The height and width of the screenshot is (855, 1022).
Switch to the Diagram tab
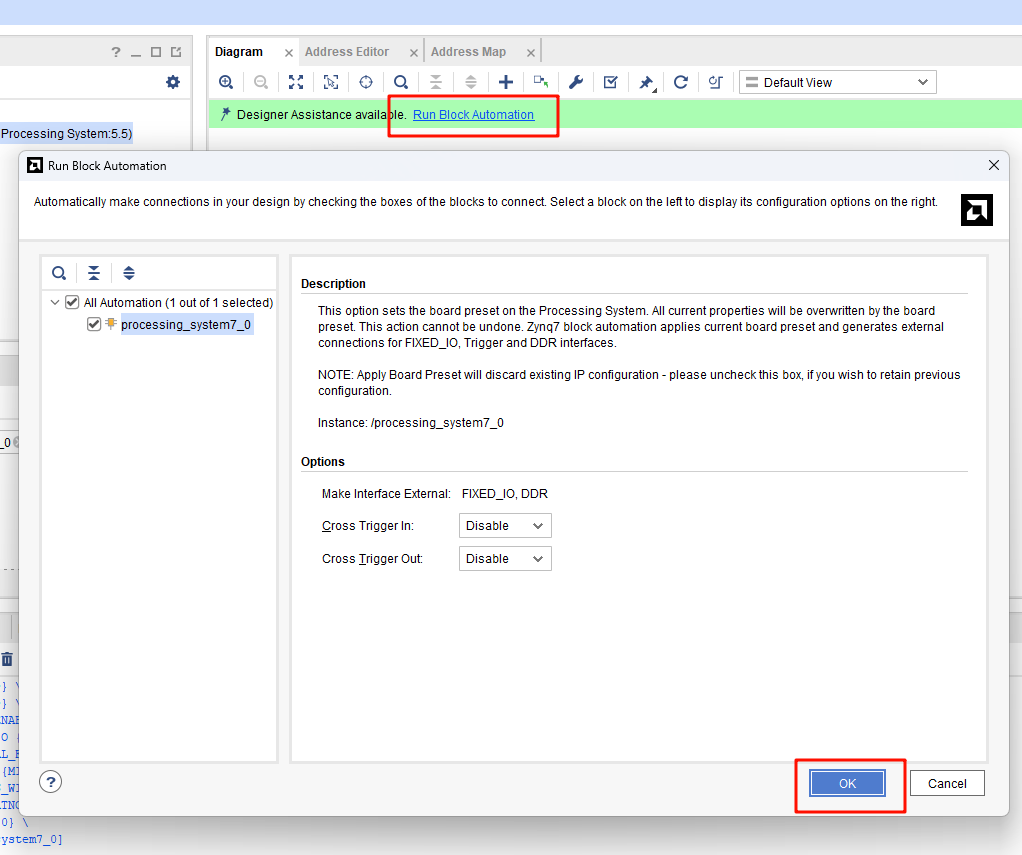(x=239, y=52)
